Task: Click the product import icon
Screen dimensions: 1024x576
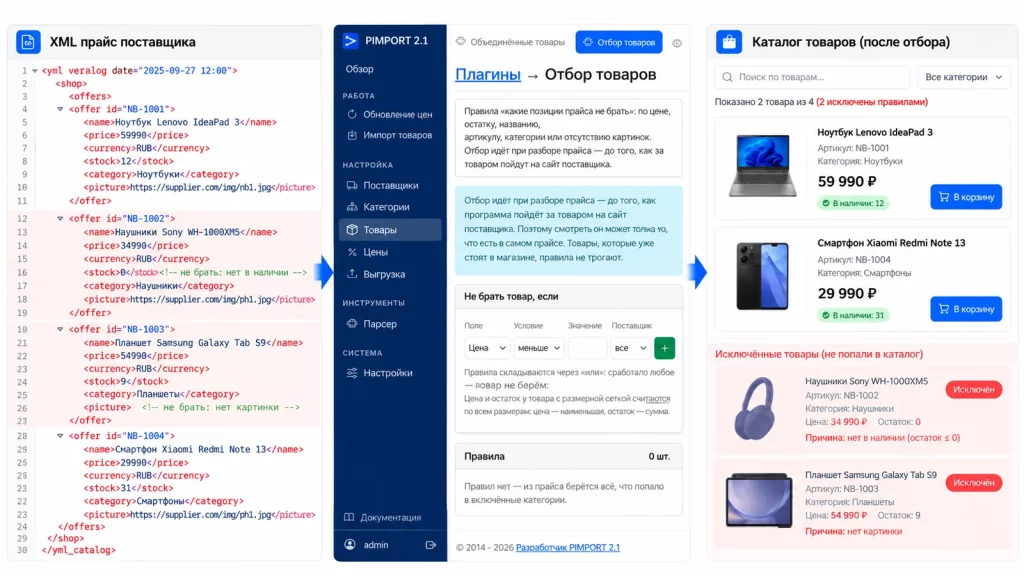Action: click(x=352, y=135)
